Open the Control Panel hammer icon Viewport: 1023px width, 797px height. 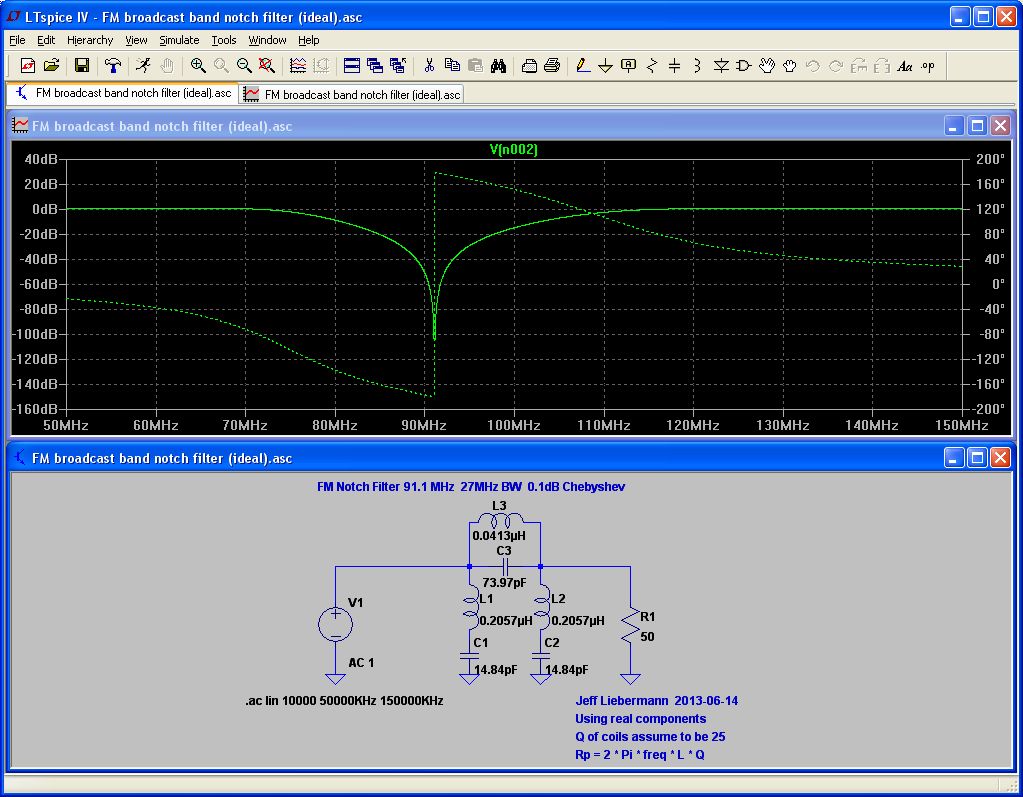tap(113, 66)
